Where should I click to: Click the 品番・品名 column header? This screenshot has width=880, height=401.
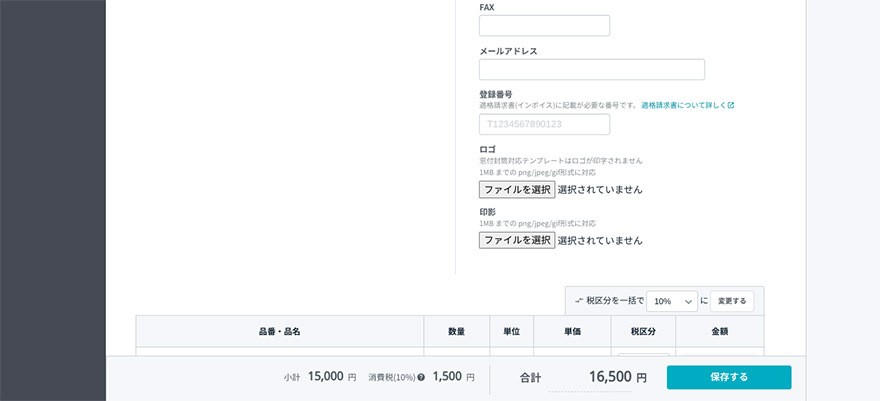[x=279, y=332]
